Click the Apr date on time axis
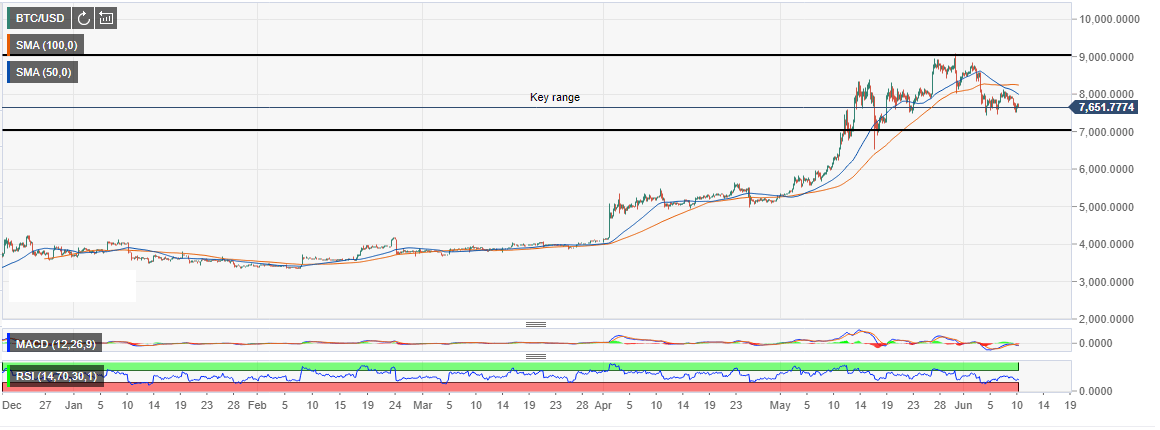Viewport: 1160px width, 430px height. [602, 408]
